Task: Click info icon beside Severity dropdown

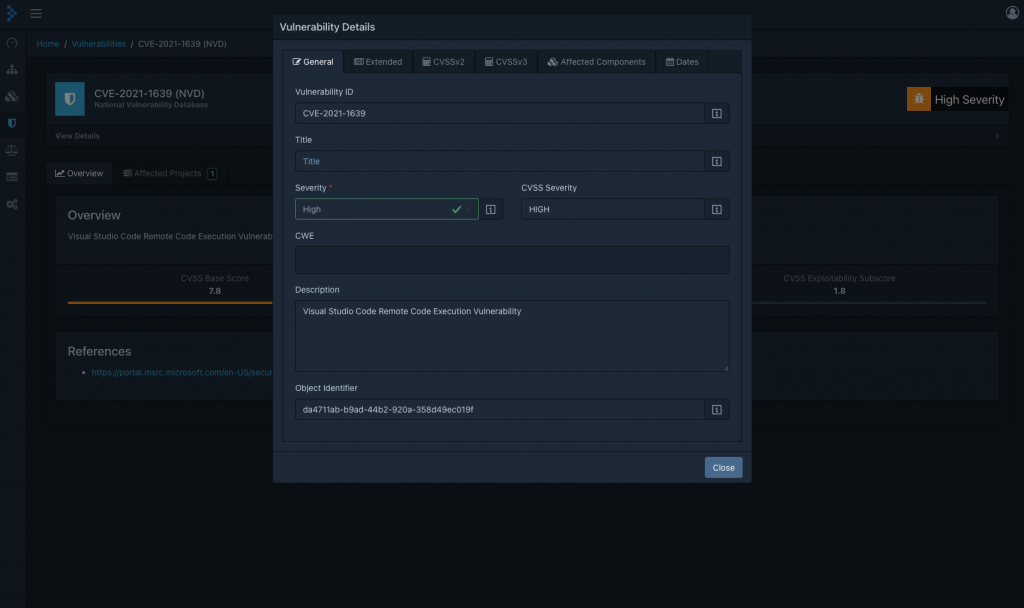Action: click(x=490, y=210)
